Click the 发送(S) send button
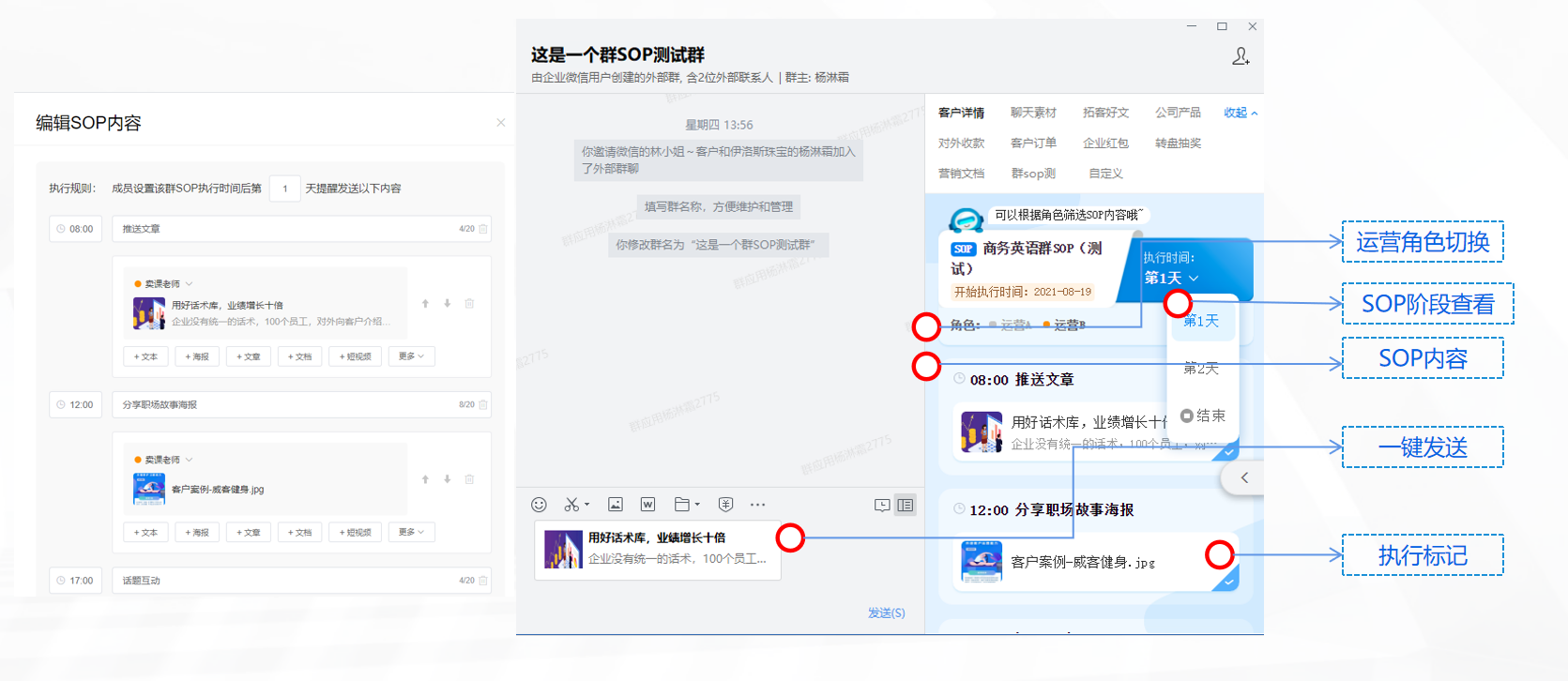The image size is (1568, 681). coord(886,613)
